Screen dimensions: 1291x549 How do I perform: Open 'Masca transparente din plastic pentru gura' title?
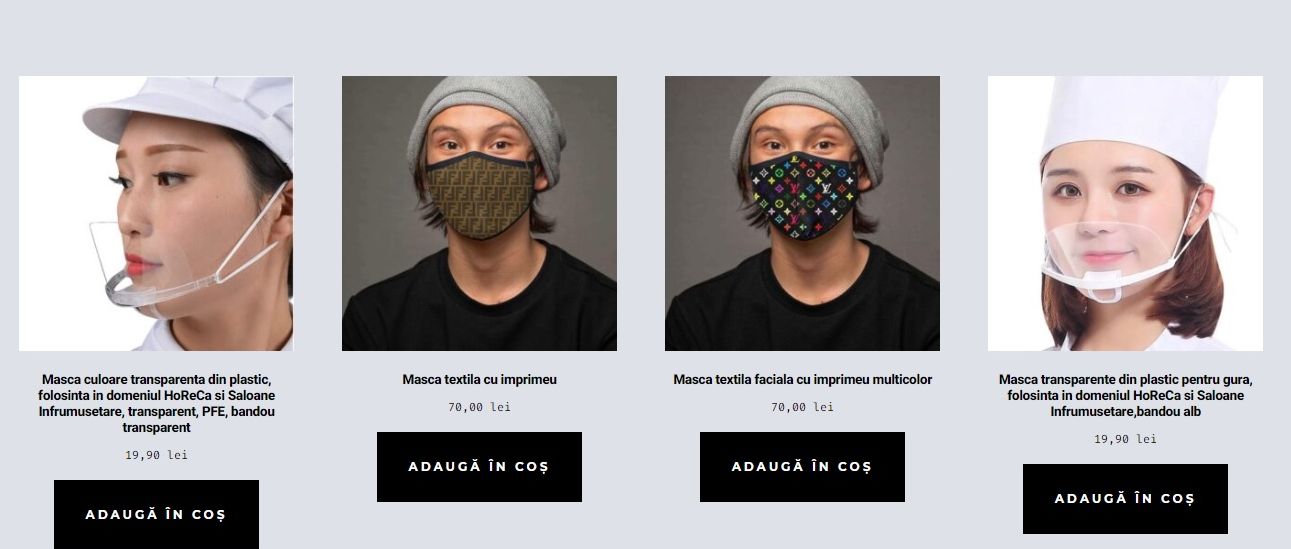point(1125,396)
